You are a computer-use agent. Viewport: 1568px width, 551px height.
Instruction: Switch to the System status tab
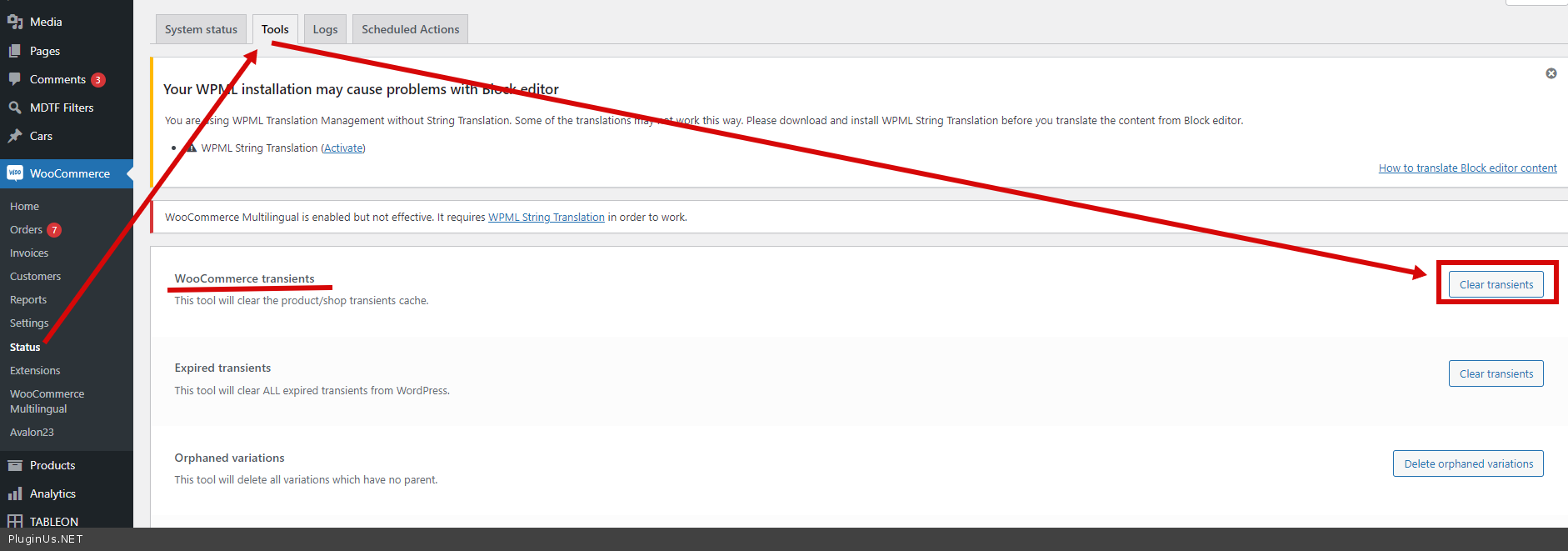tap(201, 29)
